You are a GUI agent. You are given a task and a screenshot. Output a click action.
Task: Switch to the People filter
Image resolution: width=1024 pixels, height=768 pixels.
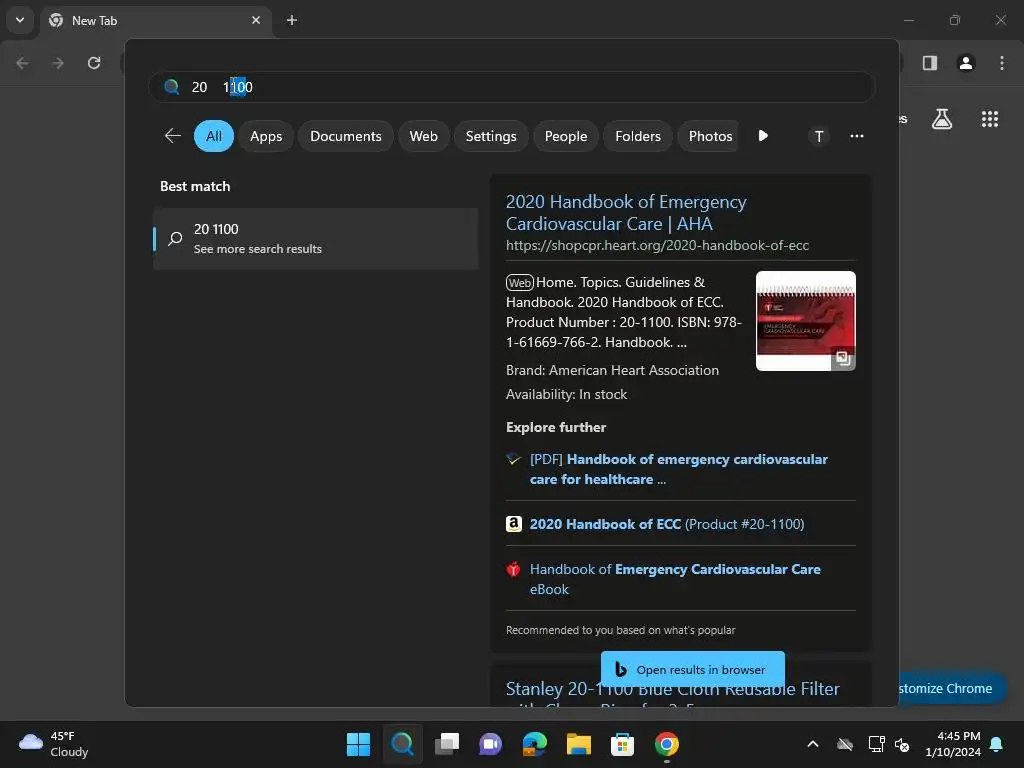tap(566, 136)
